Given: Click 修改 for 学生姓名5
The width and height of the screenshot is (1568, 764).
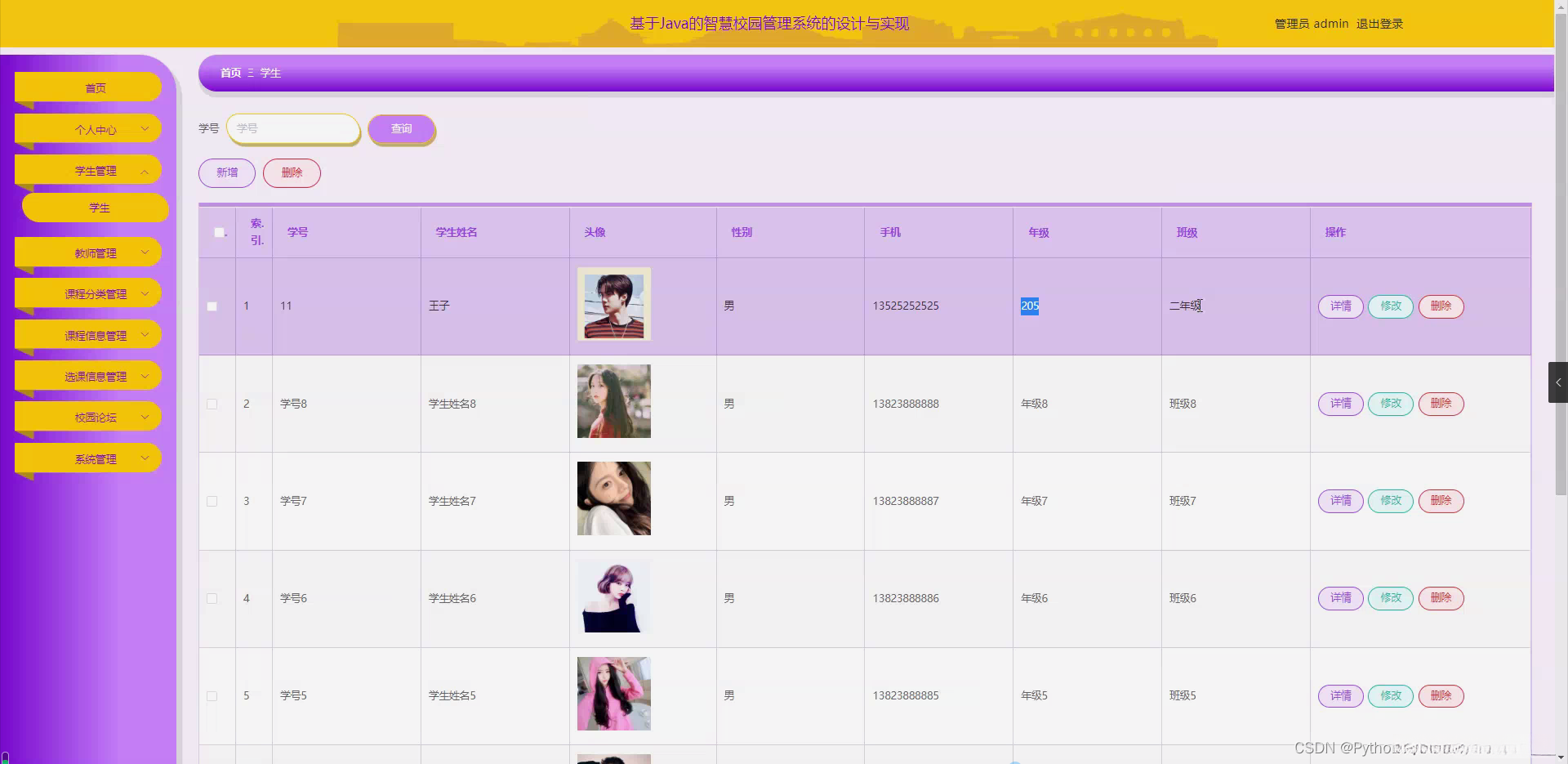Looking at the screenshot, I should point(1391,696).
